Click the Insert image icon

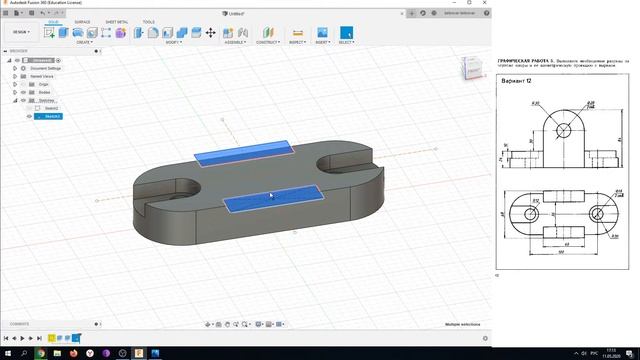click(322, 33)
